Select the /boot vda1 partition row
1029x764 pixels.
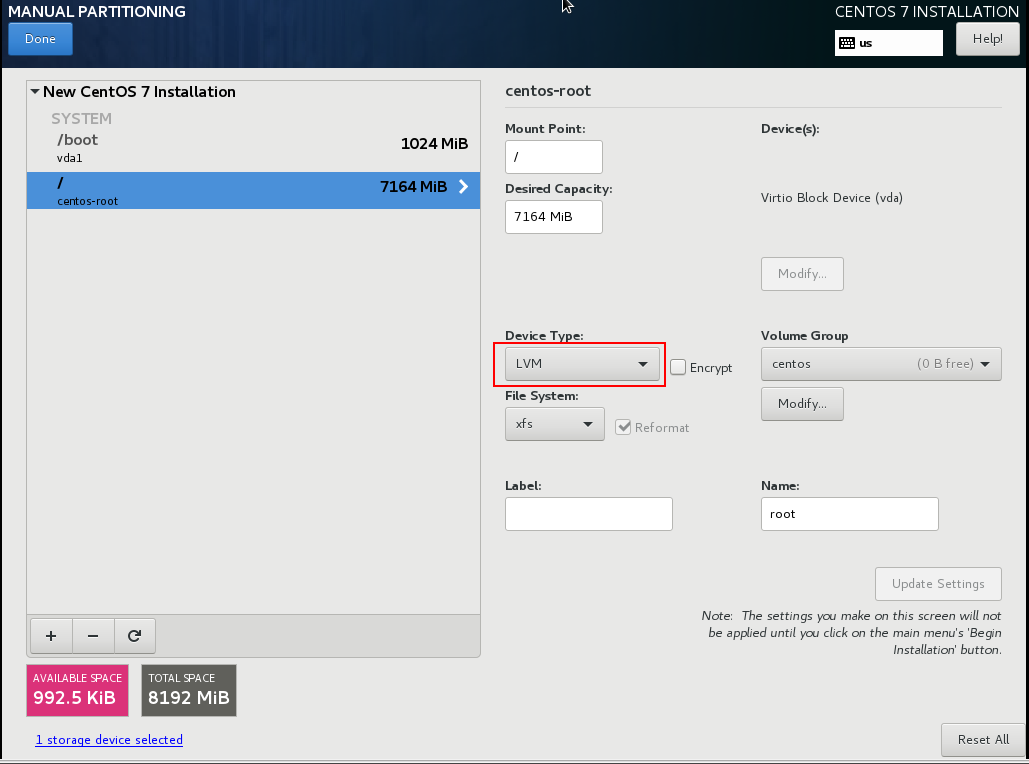point(253,149)
